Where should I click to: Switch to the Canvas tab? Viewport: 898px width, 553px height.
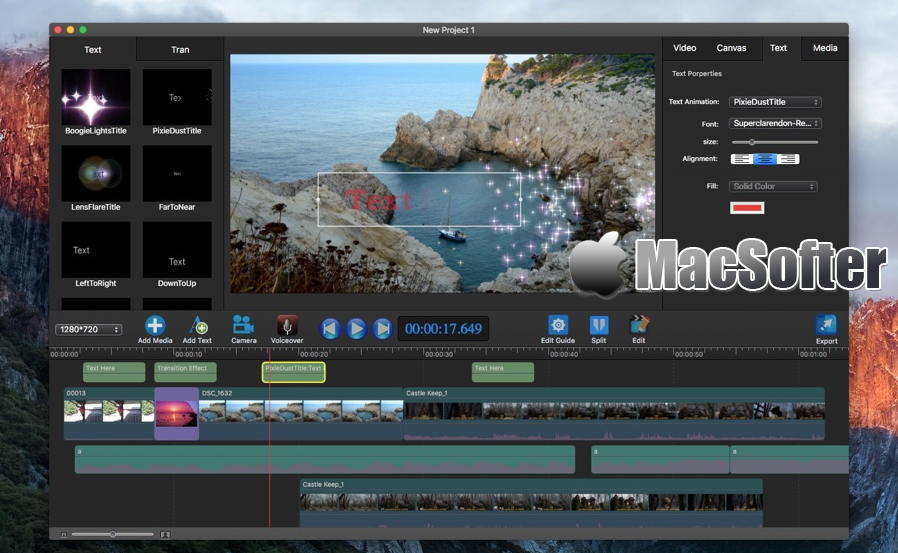coord(731,48)
